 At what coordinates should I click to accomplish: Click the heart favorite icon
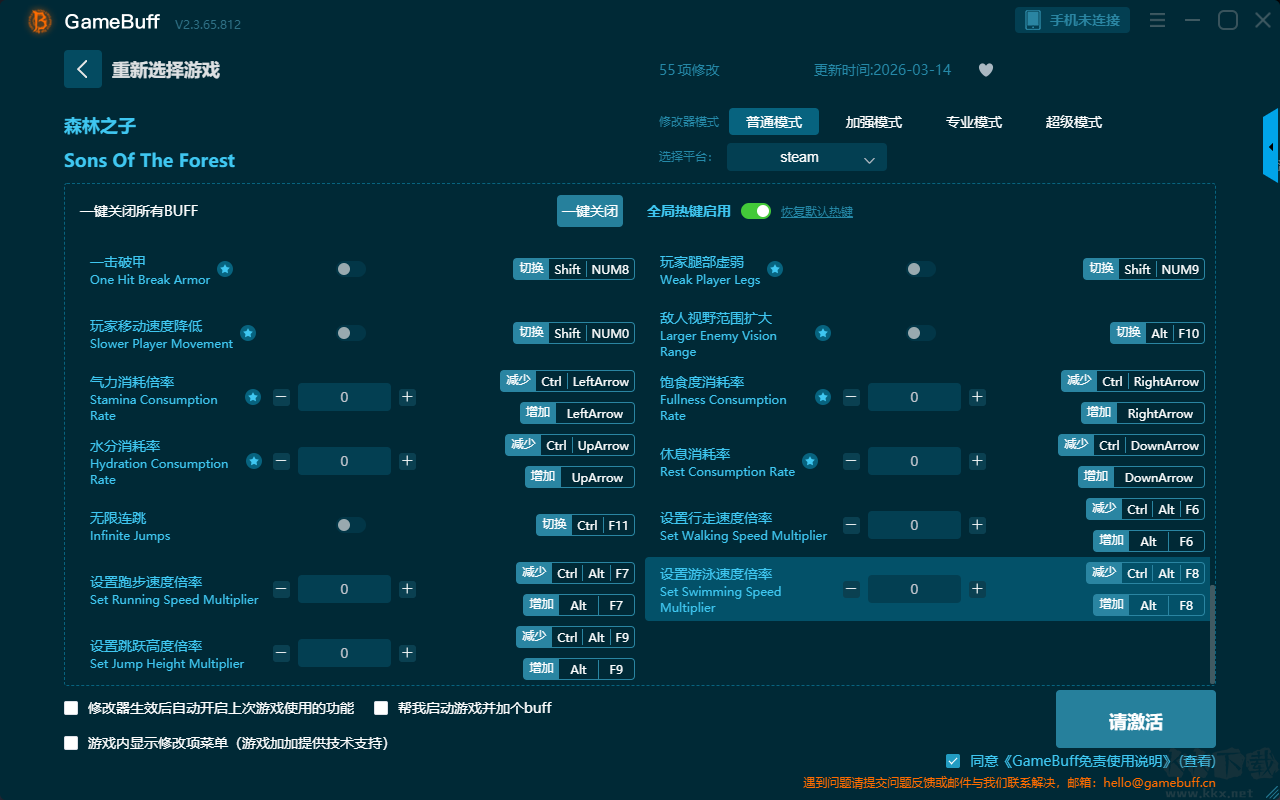985,70
